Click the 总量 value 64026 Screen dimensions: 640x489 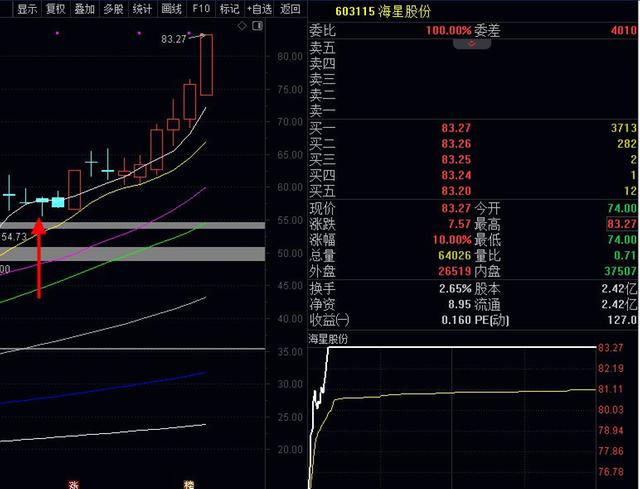click(454, 255)
